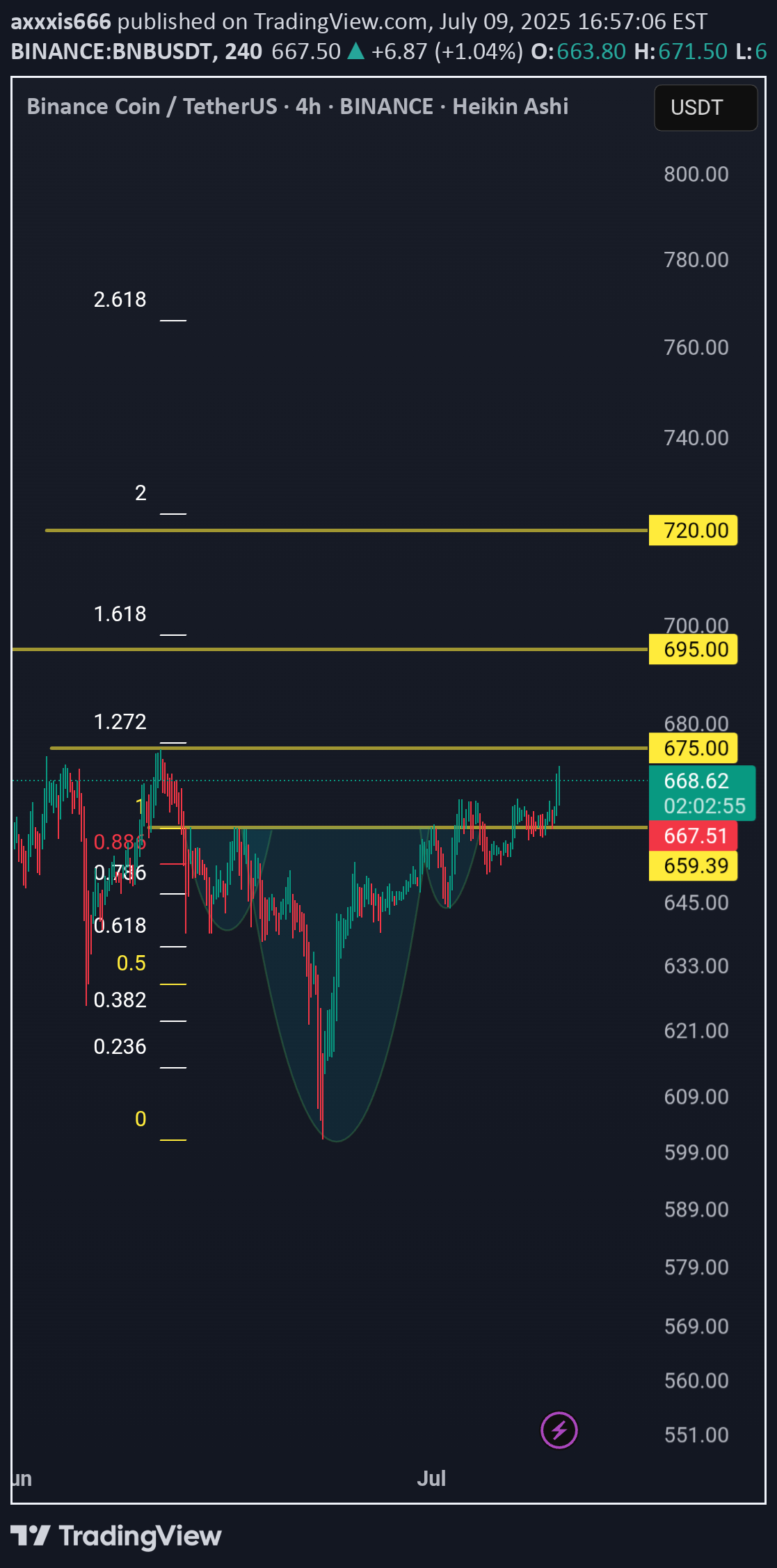Click the 589.00 price axis value

coord(696,1209)
